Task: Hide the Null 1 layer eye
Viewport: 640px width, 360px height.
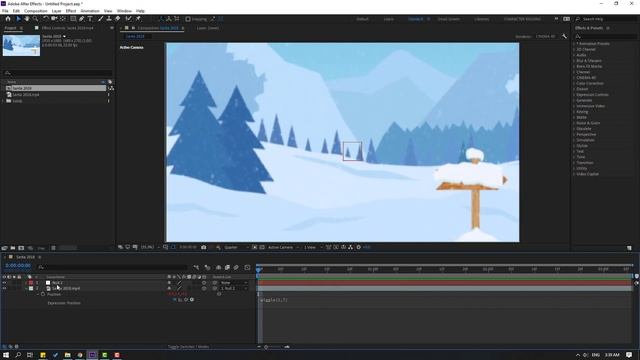Action: coord(4,282)
